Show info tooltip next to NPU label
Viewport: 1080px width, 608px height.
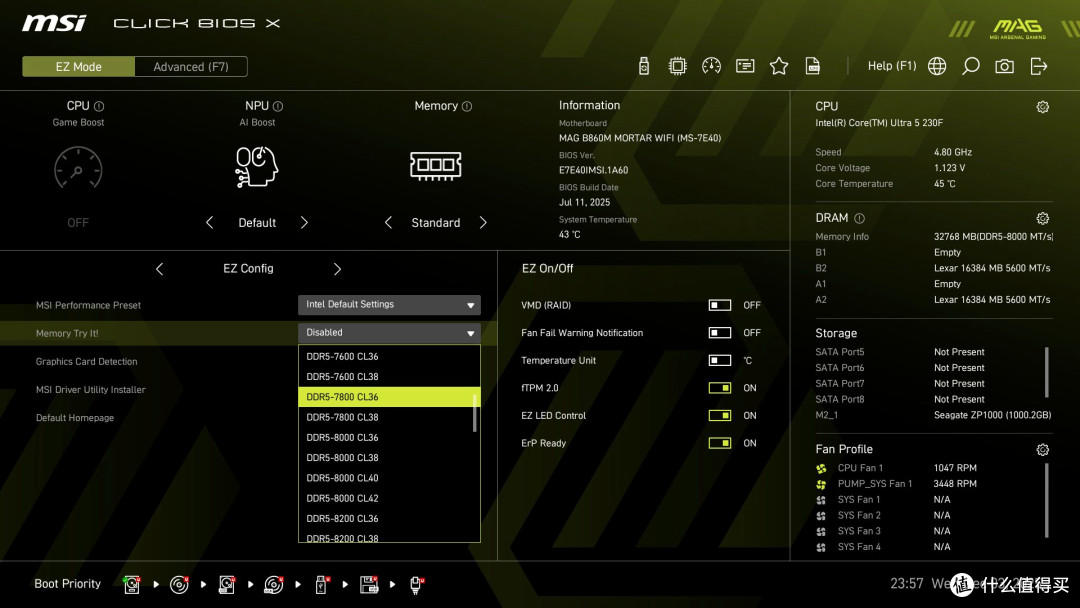click(x=278, y=106)
